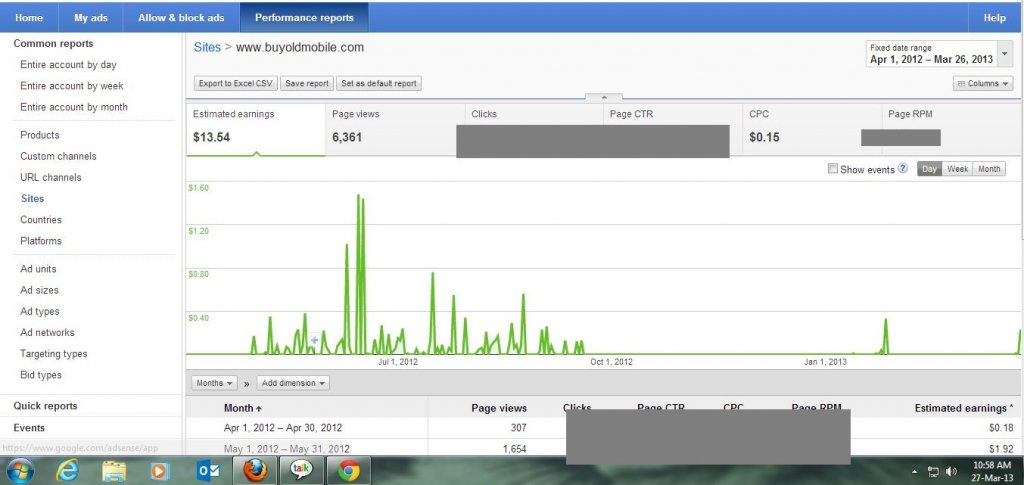The image size is (1024, 485).
Task: Click the network icon in system tray
Action: coord(933,471)
